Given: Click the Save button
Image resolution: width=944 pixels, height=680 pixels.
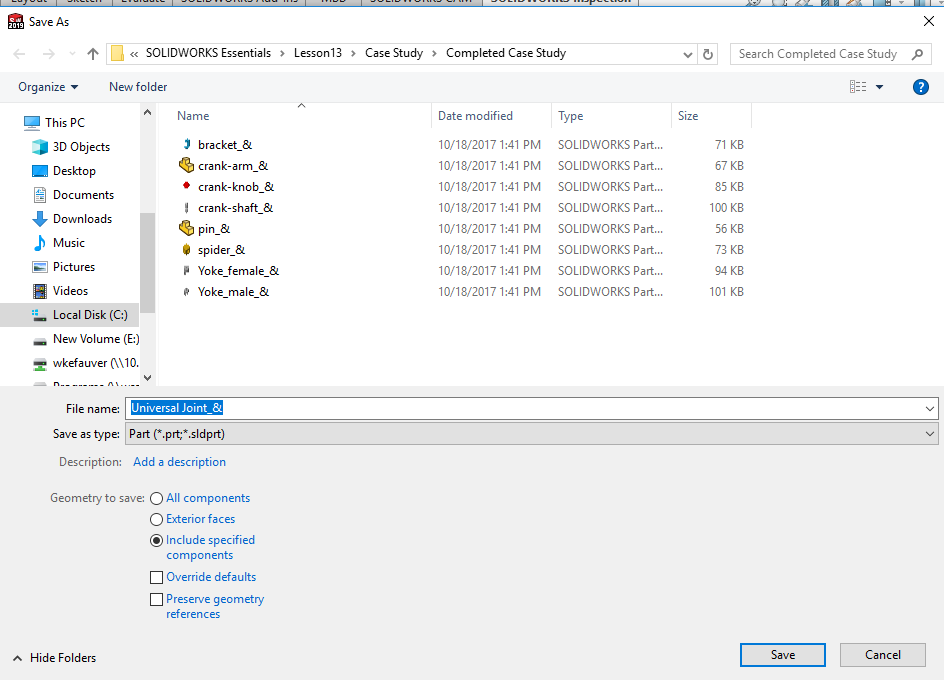Looking at the screenshot, I should pyautogui.click(x=783, y=655).
